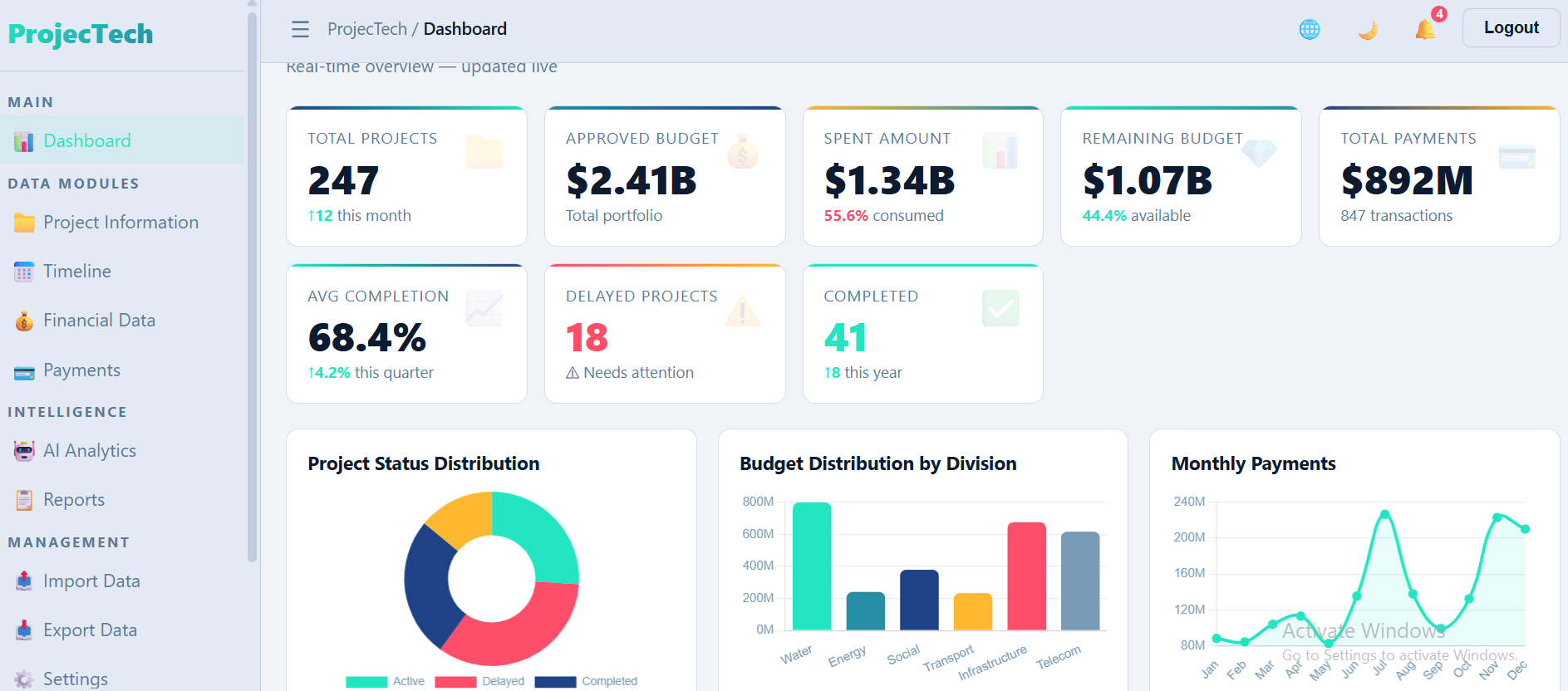Click the Settings gear icon
This screenshot has height=691, width=1568.
click(24, 679)
